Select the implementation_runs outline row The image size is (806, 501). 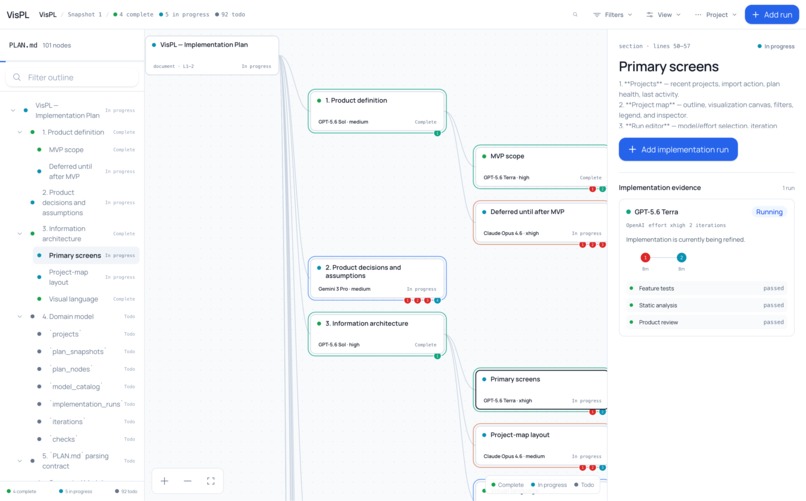[x=86, y=404]
